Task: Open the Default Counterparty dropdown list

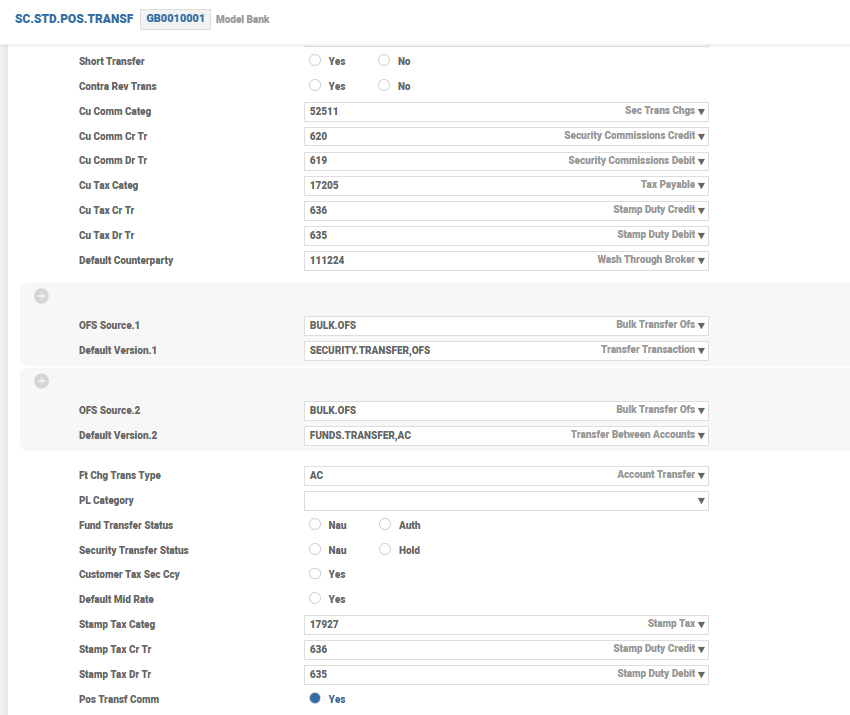Action: pos(702,261)
